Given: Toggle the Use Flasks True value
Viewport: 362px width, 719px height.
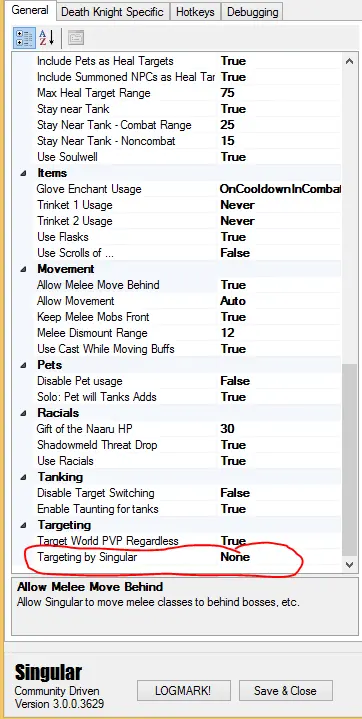Looking at the screenshot, I should (279, 237).
